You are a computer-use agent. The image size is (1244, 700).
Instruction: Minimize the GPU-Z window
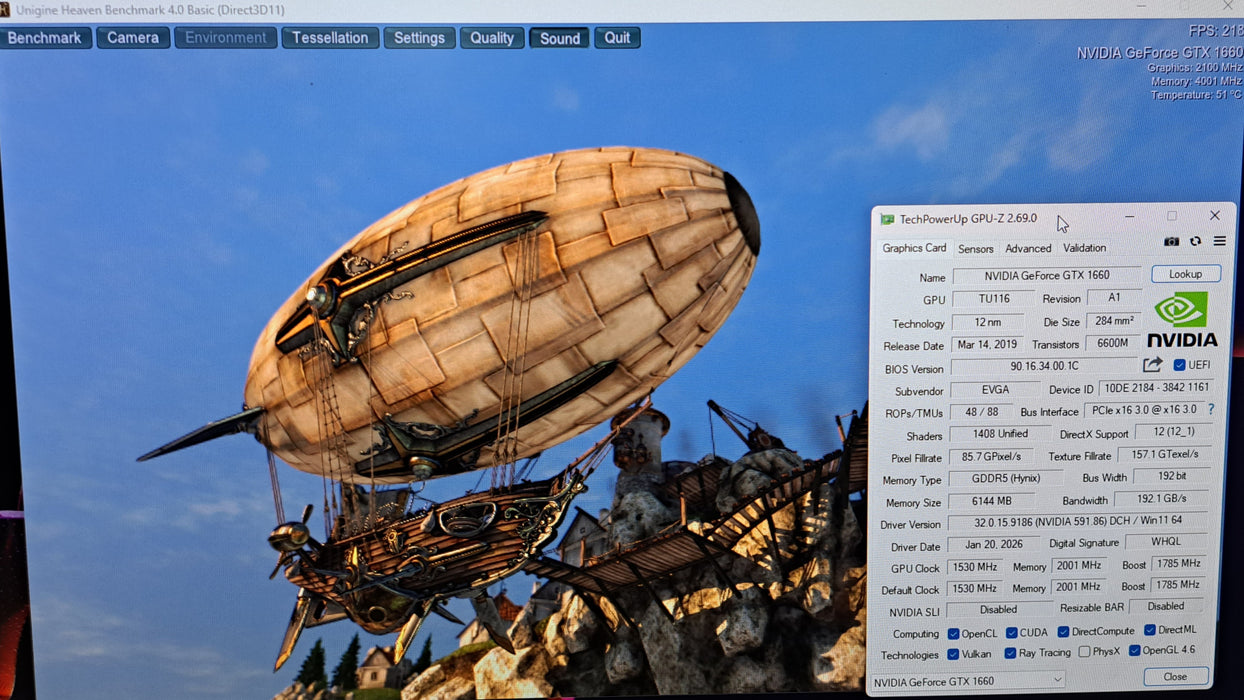(x=1129, y=215)
